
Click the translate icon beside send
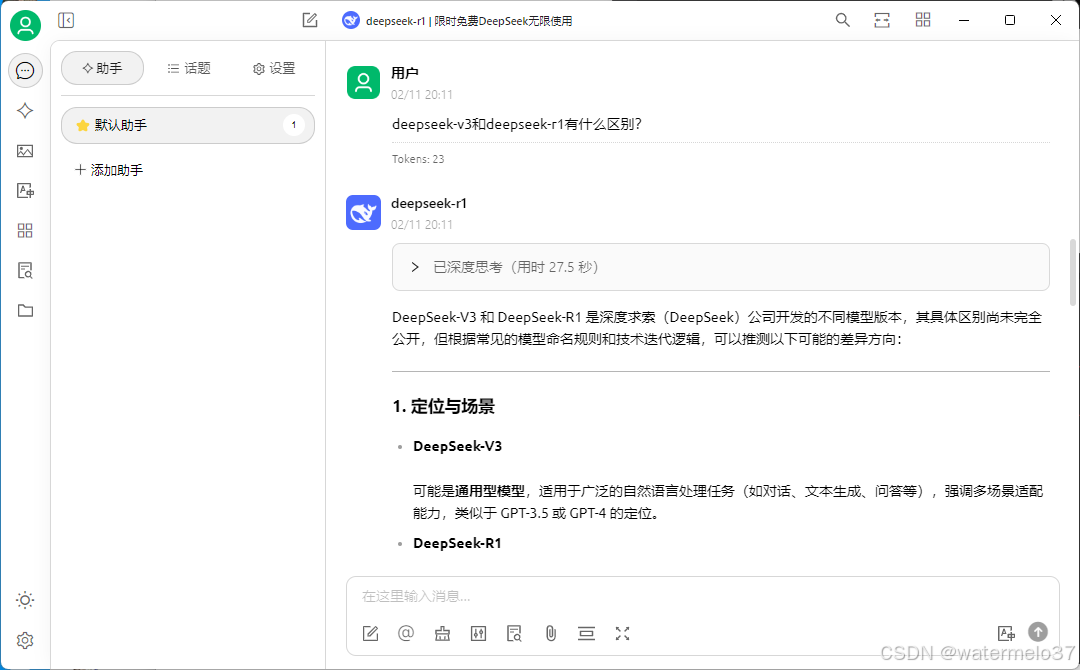(1006, 633)
